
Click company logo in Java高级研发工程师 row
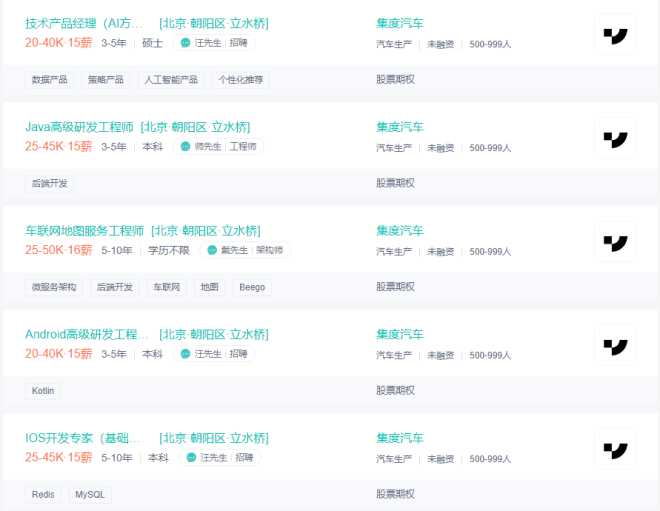coord(615,138)
